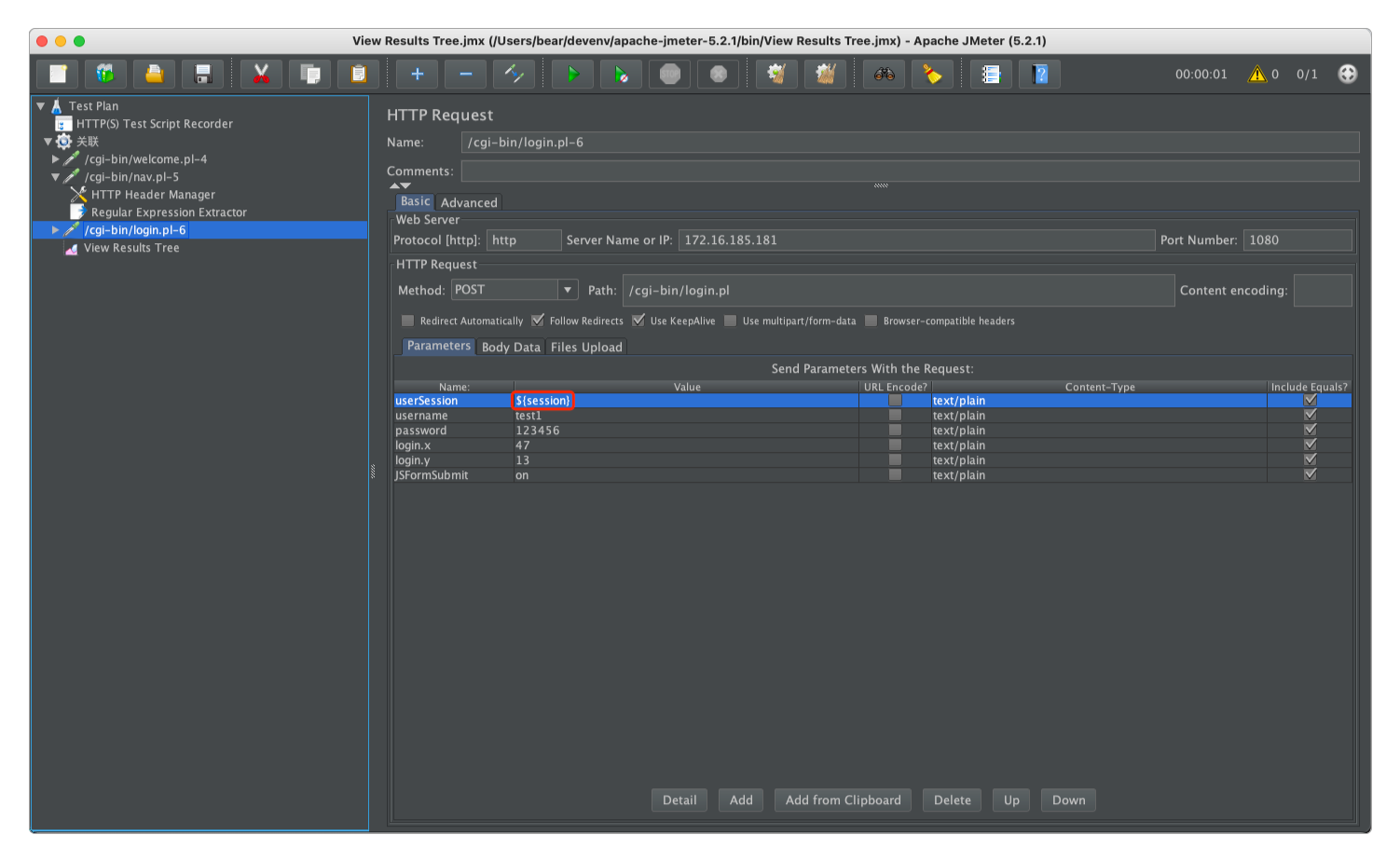Toggle the selected elements on or off
This screenshot has height=862, width=1400.
click(515, 75)
